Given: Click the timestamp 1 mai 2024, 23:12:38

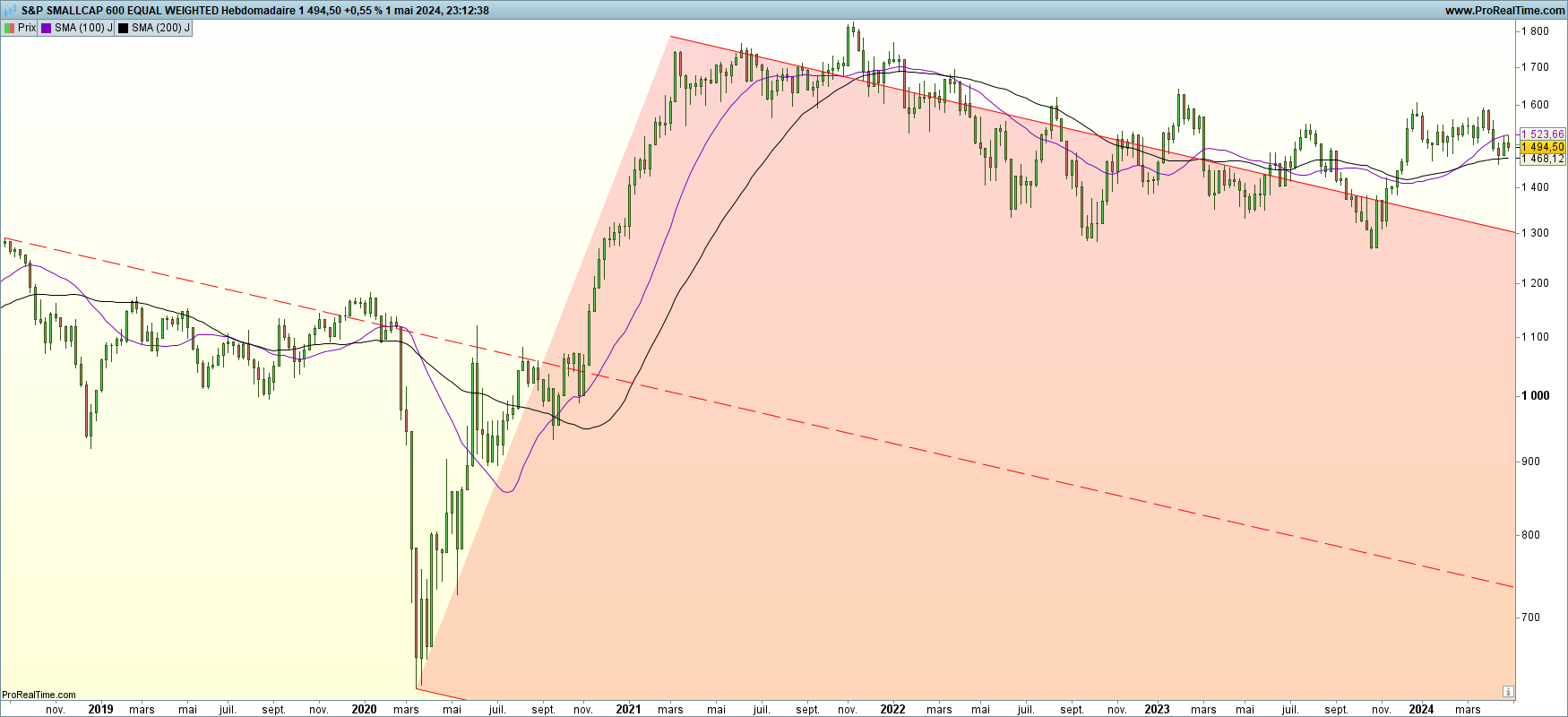Looking at the screenshot, I should (x=437, y=11).
